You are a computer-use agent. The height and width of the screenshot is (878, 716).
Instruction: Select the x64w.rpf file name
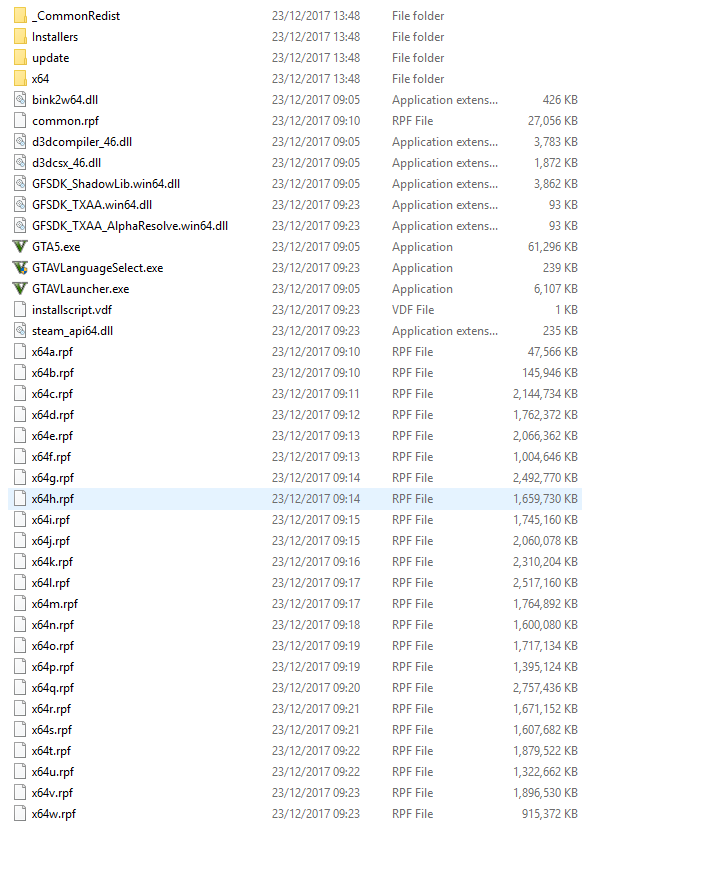tap(54, 814)
